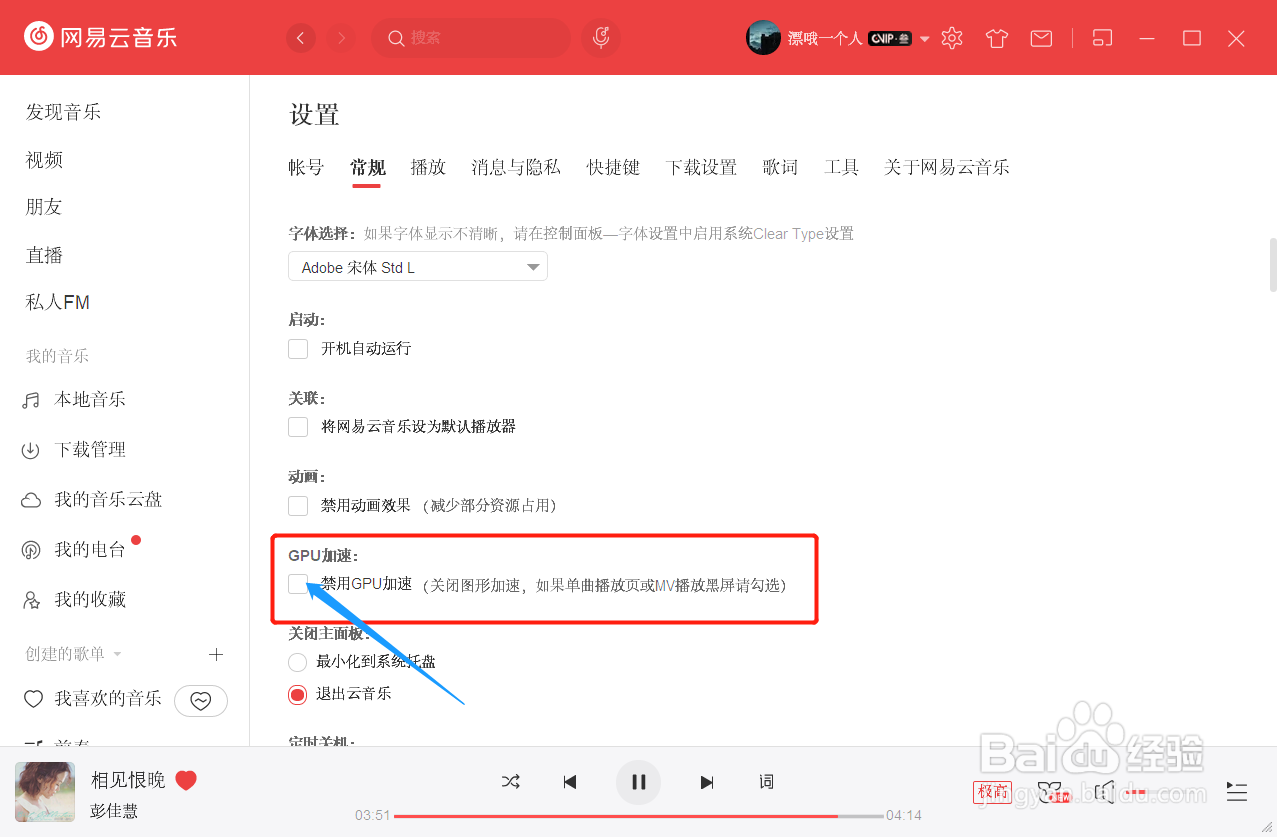This screenshot has width=1277, height=837.
Task: Switch to the 播放 settings tab
Action: [428, 167]
